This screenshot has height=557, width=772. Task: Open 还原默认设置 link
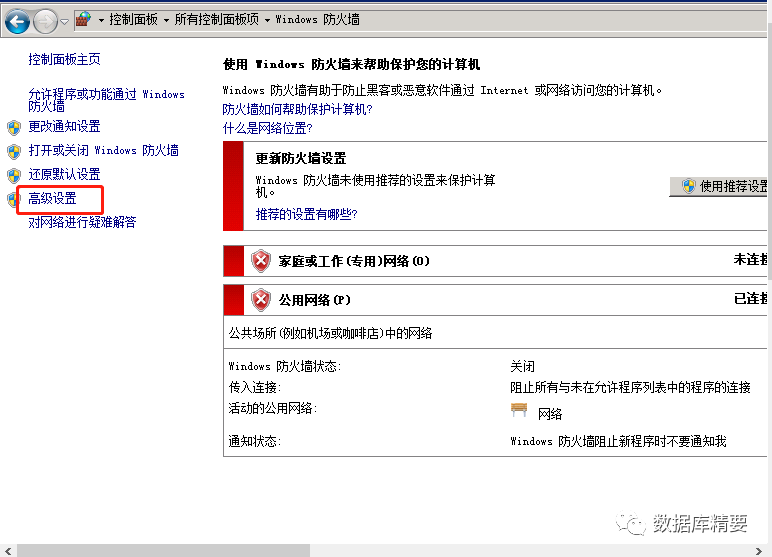64,174
